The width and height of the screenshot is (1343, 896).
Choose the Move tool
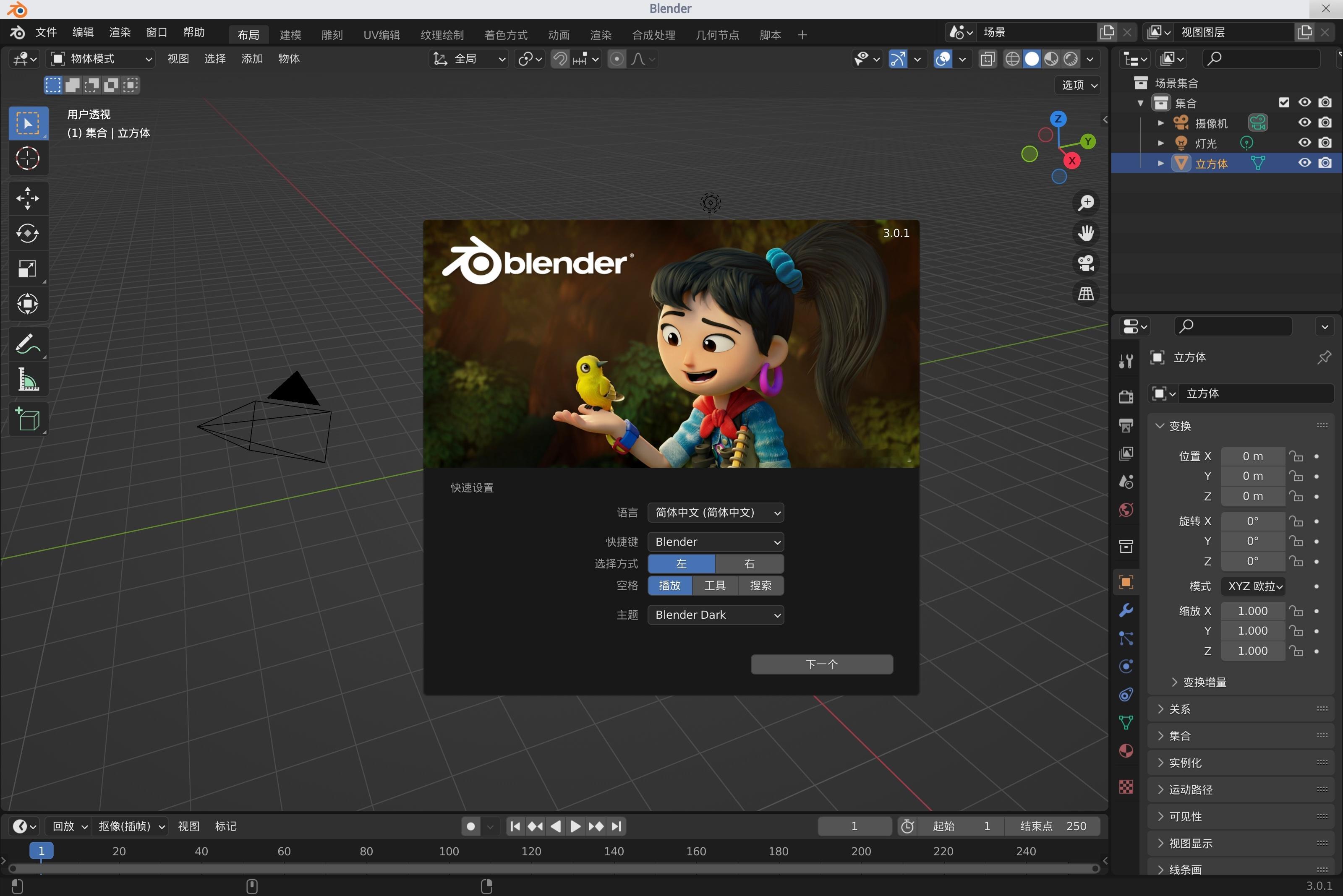coord(28,198)
